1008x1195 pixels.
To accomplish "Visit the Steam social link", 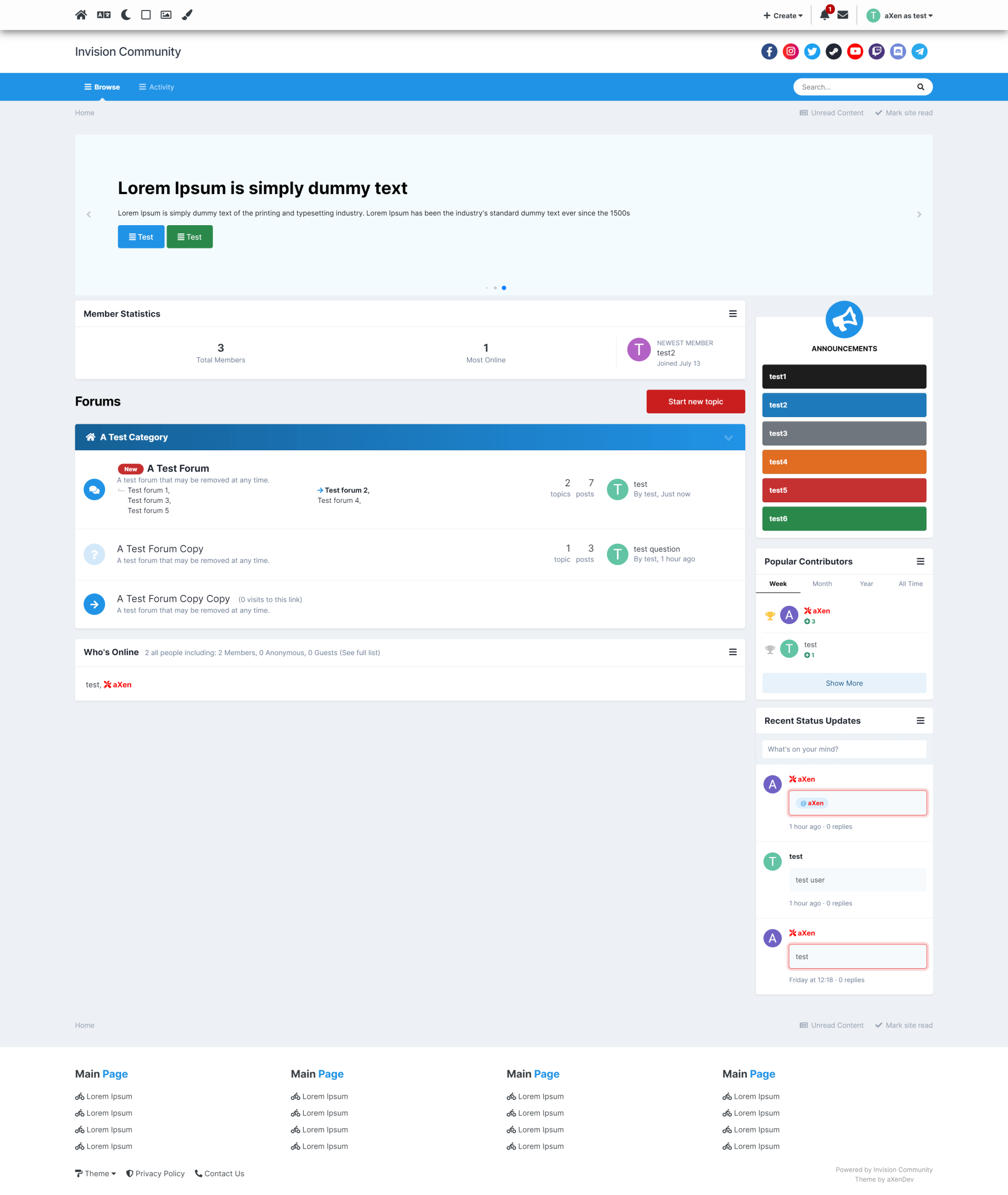I will click(833, 51).
